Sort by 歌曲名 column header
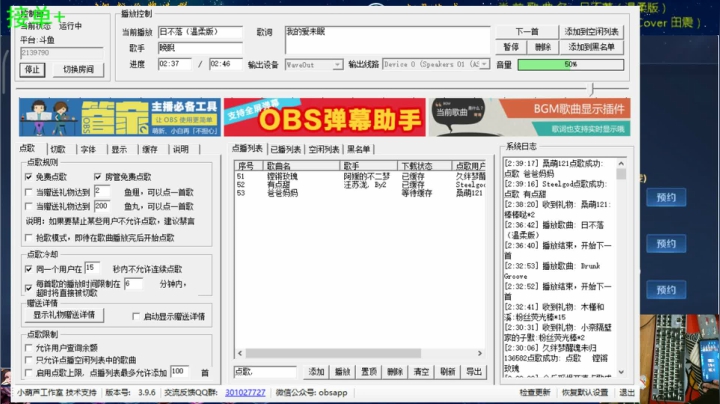The image size is (720, 404). point(301,166)
